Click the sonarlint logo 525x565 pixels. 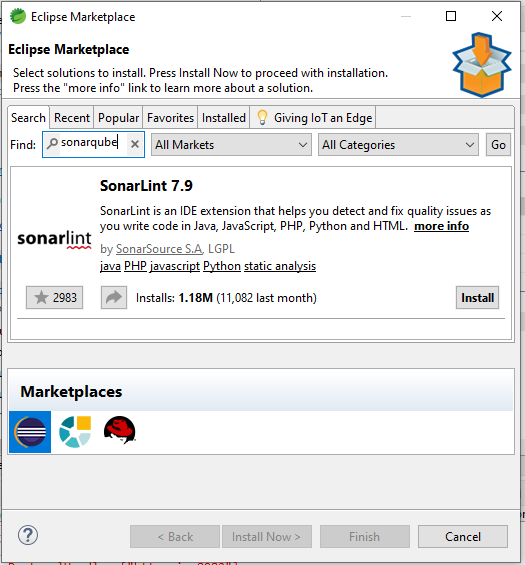point(54,239)
